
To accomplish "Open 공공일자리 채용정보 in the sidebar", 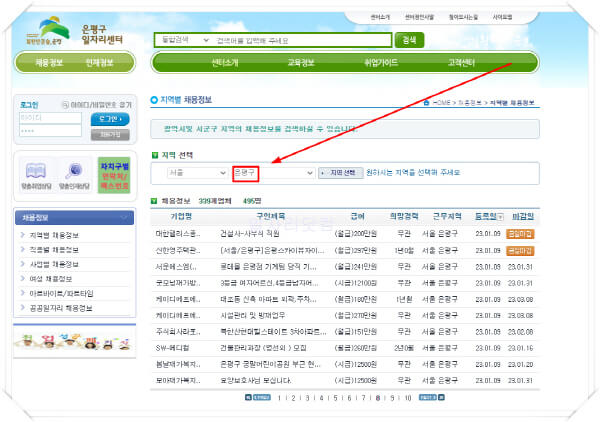I will 61,308.
